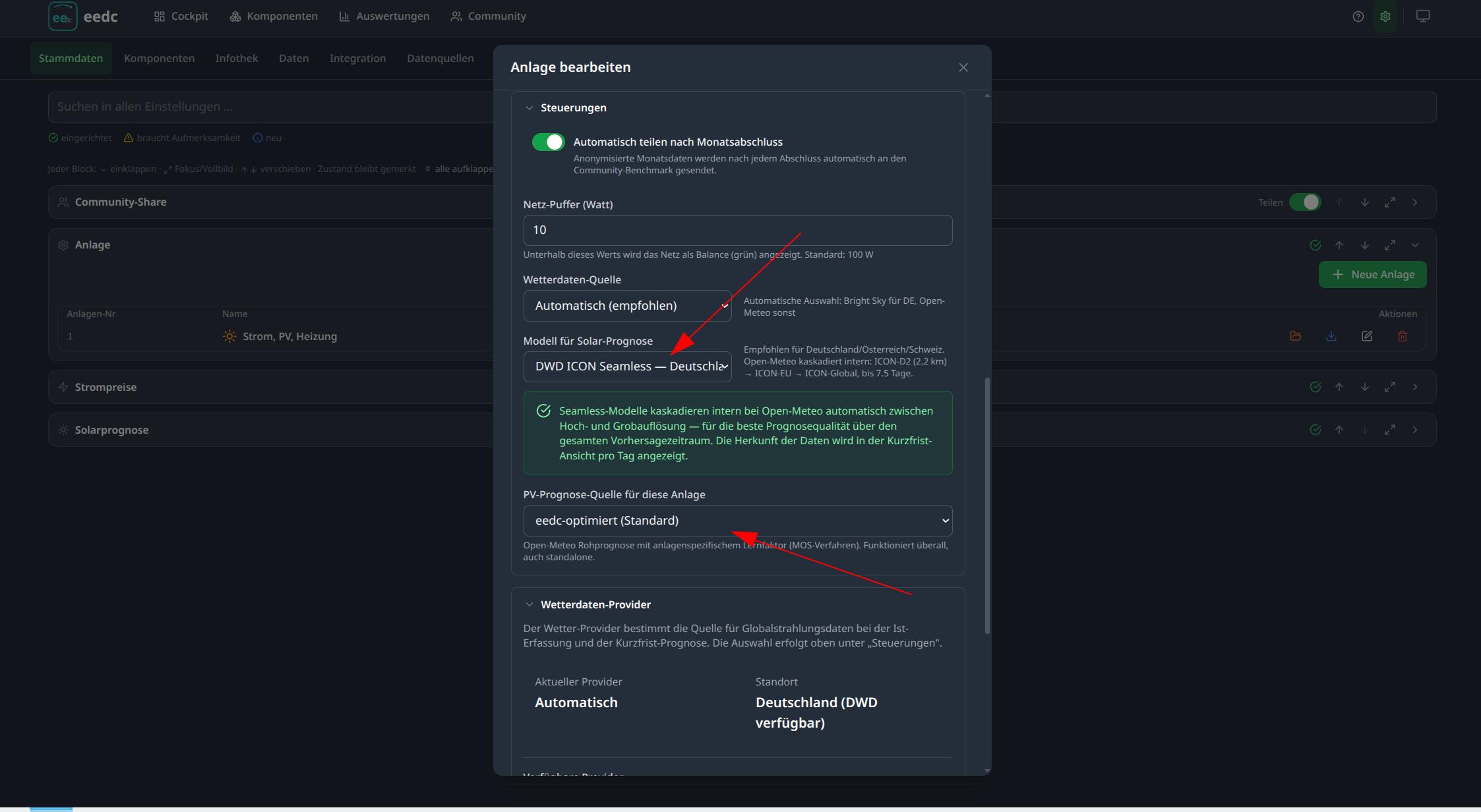The image size is (1481, 812).
Task: Click the monitor display icon in the top bar
Action: pos(1423,16)
